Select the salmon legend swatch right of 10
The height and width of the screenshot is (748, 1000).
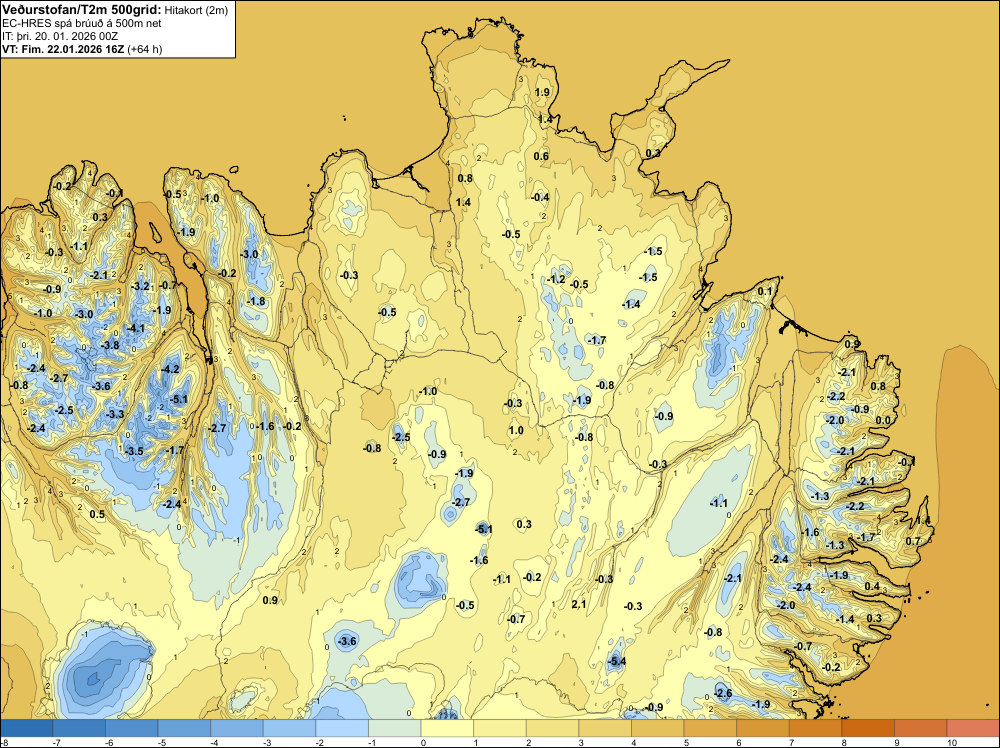click(x=973, y=728)
